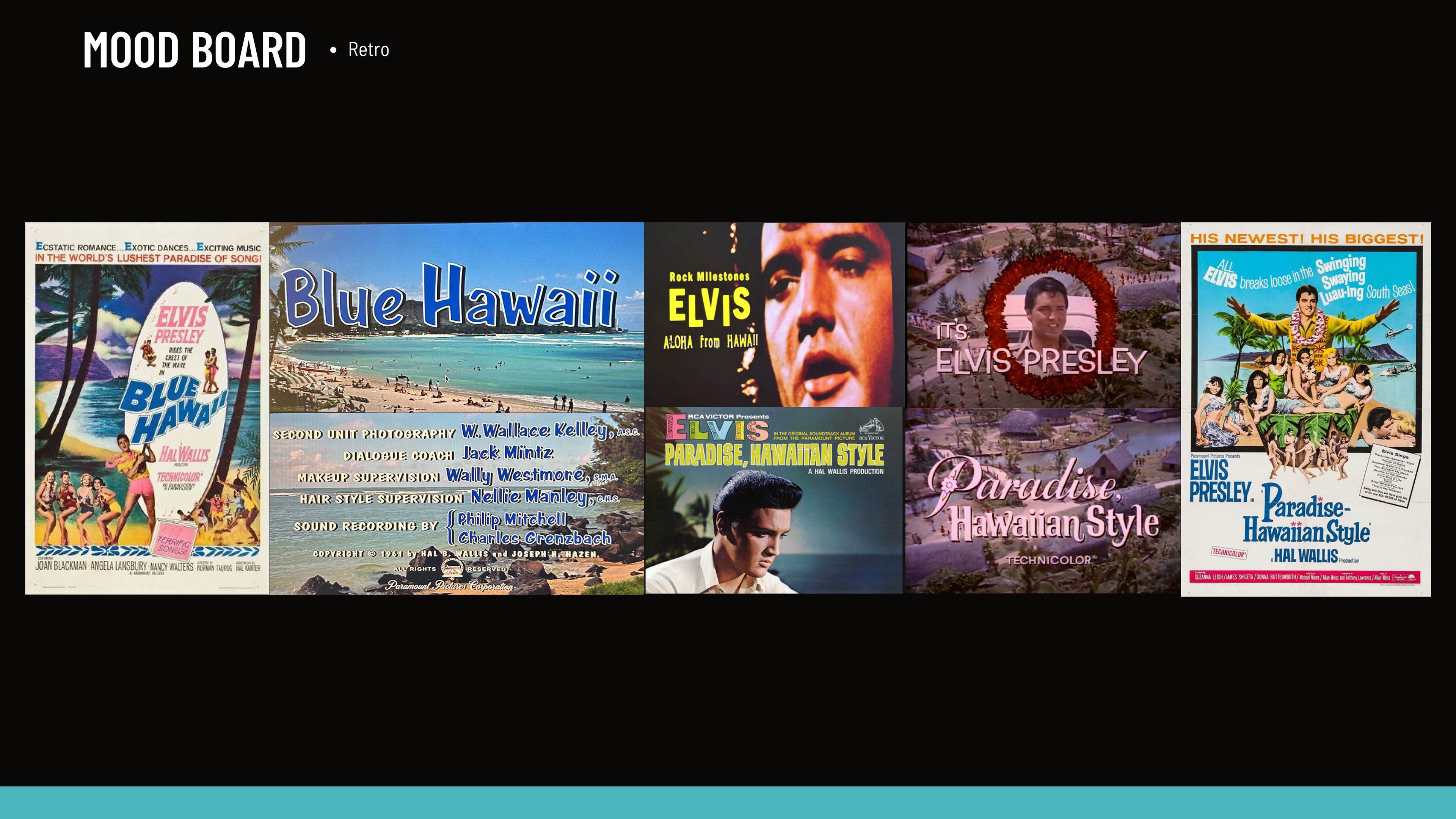Select the Aloha from Hawaii Elvis image
Screen dimensions: 1456x819
[x=774, y=314]
